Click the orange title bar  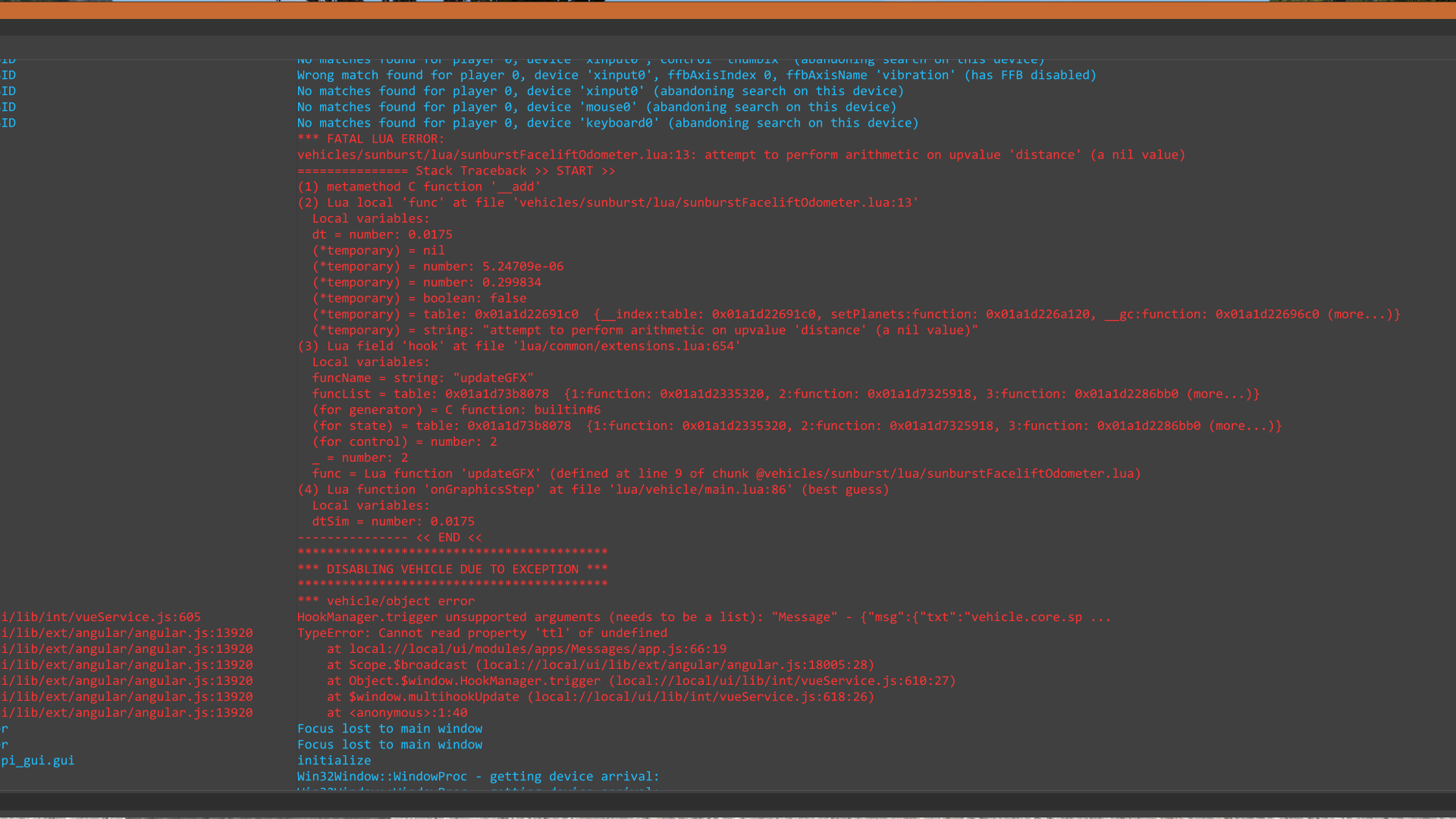pos(728,11)
